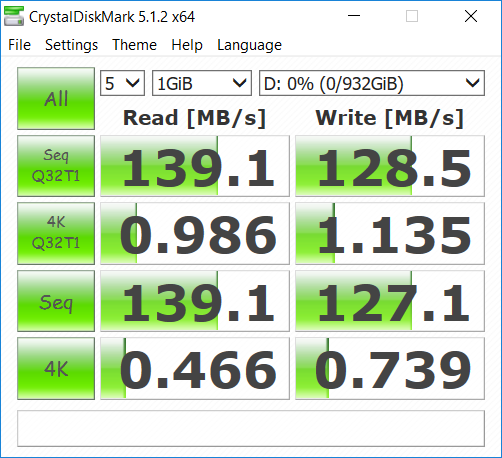This screenshot has height=458, width=502.
Task: Expand the test count dropdown showing 5
Action: pos(122,83)
